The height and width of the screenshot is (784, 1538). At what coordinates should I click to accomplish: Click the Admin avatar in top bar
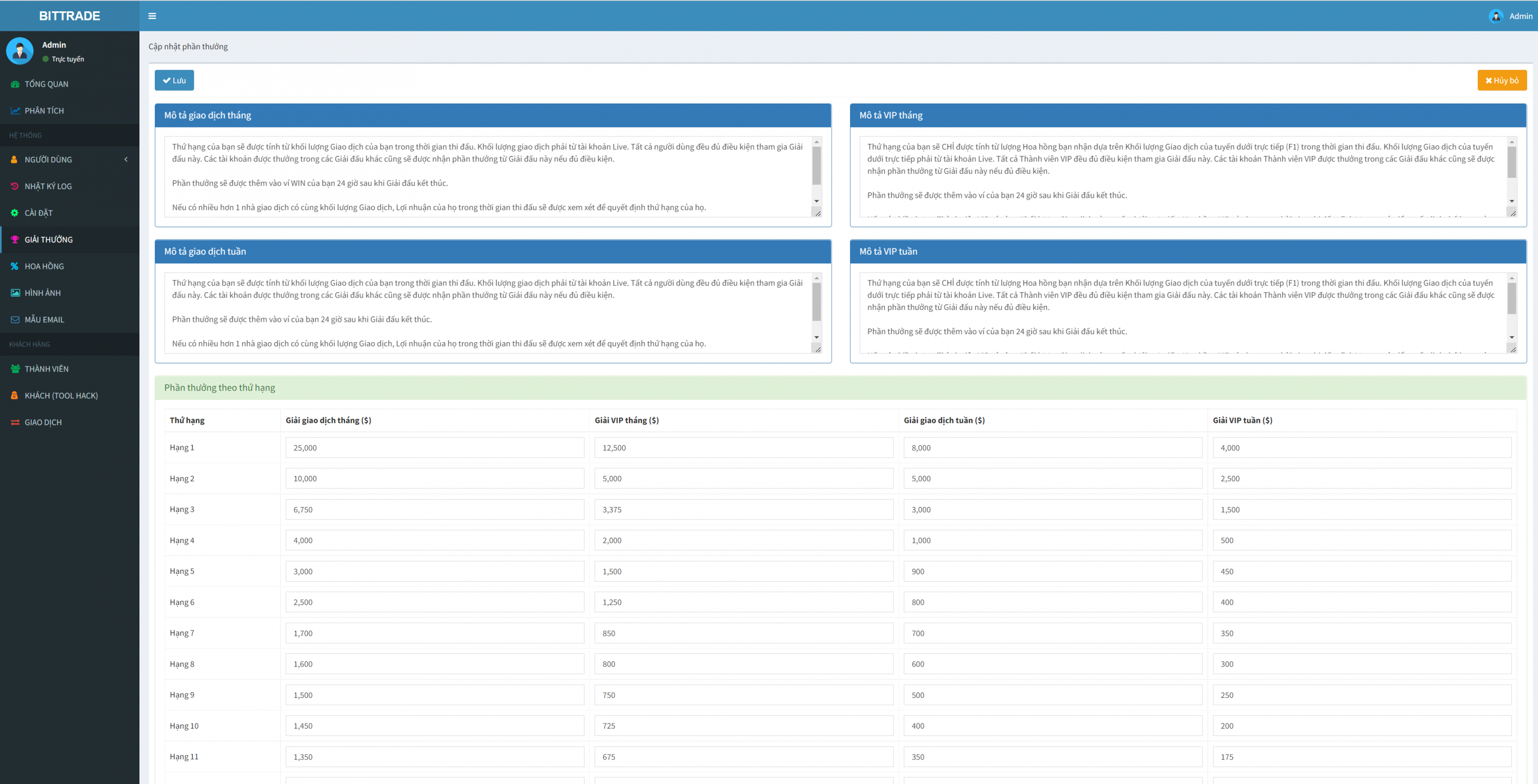pyautogui.click(x=1495, y=16)
